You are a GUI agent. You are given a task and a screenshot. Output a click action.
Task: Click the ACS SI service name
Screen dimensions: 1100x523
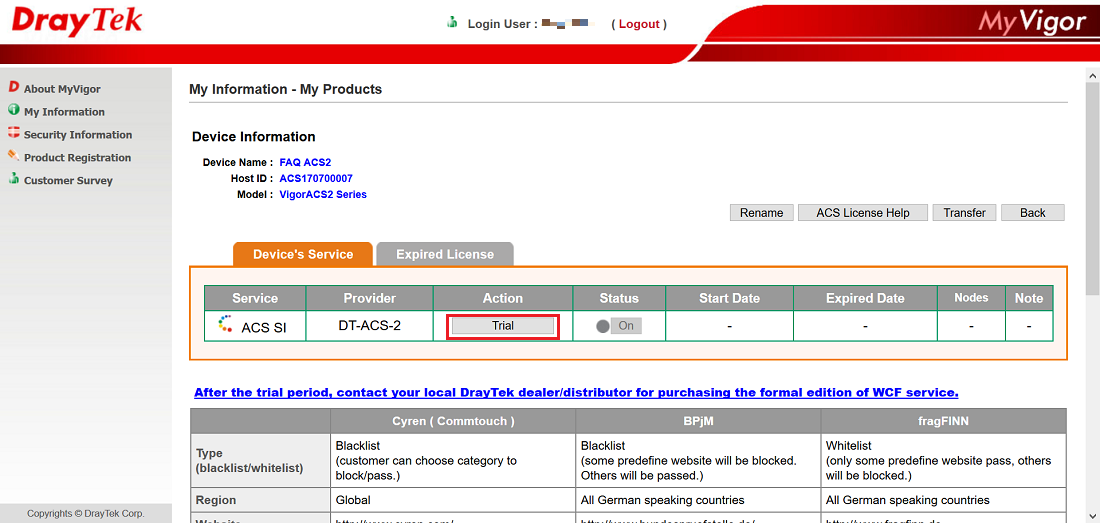[x=264, y=327]
